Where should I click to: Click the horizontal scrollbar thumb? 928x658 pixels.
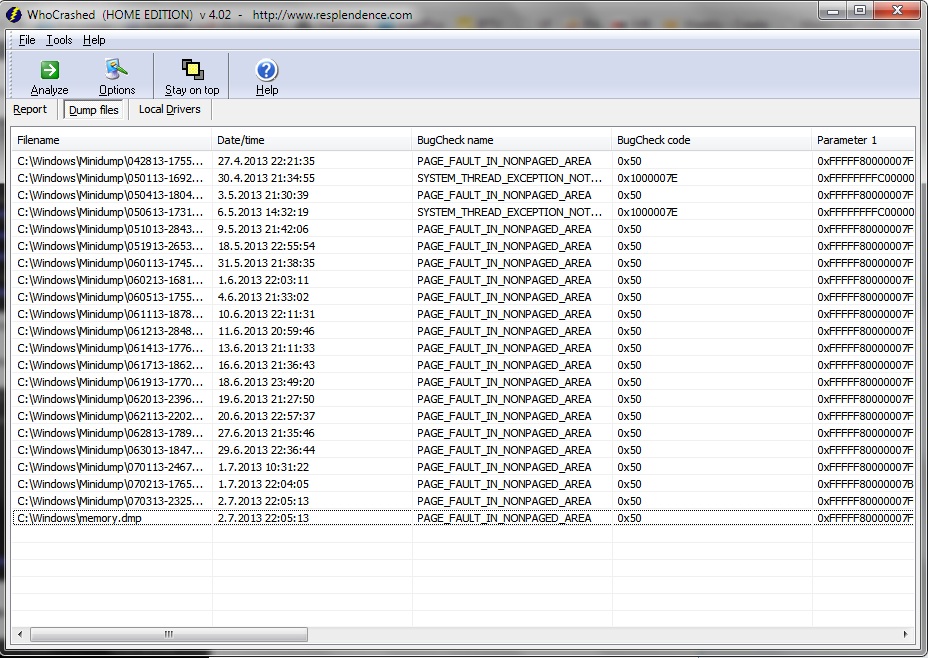[169, 634]
